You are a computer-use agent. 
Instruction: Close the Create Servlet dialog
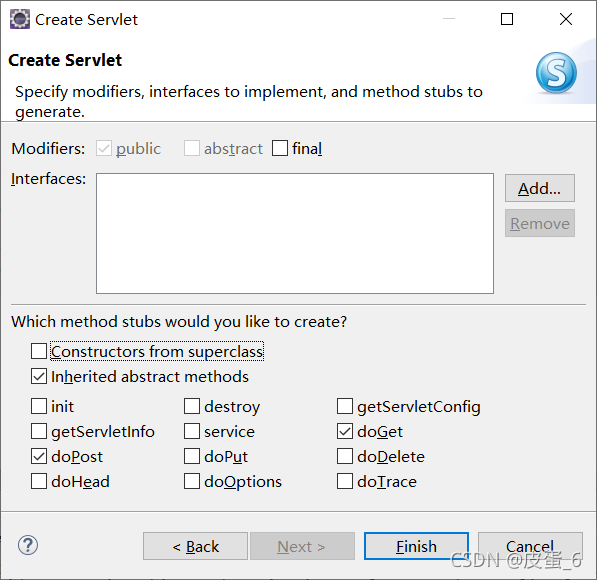[566, 19]
